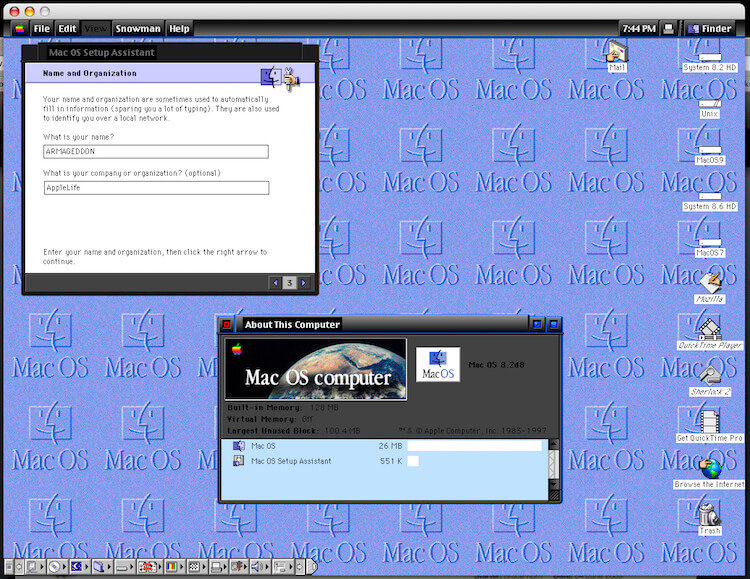This screenshot has width=750, height=579.
Task: Select the Mac OS memory row
Action: tap(384, 446)
